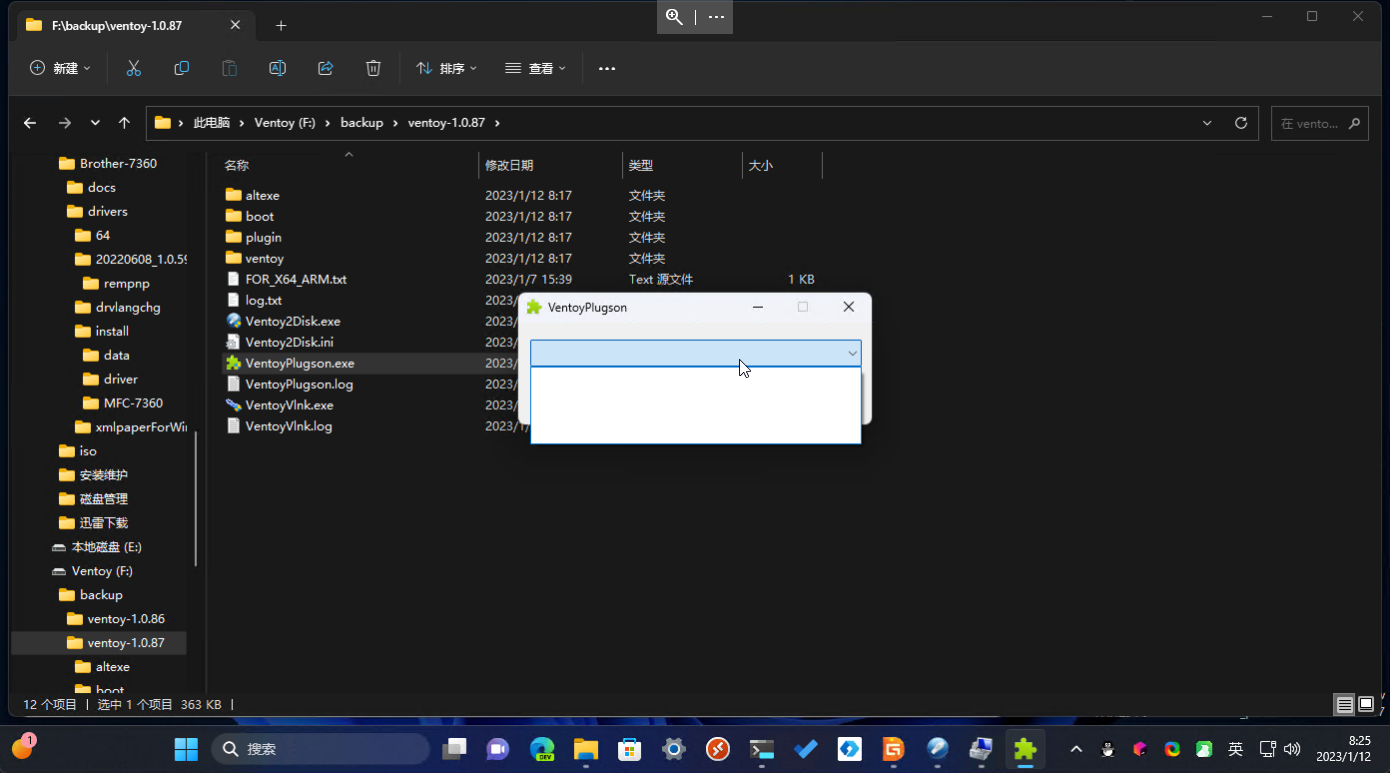Open Task View from the taskbar
The width and height of the screenshot is (1390, 773).
pos(455,749)
